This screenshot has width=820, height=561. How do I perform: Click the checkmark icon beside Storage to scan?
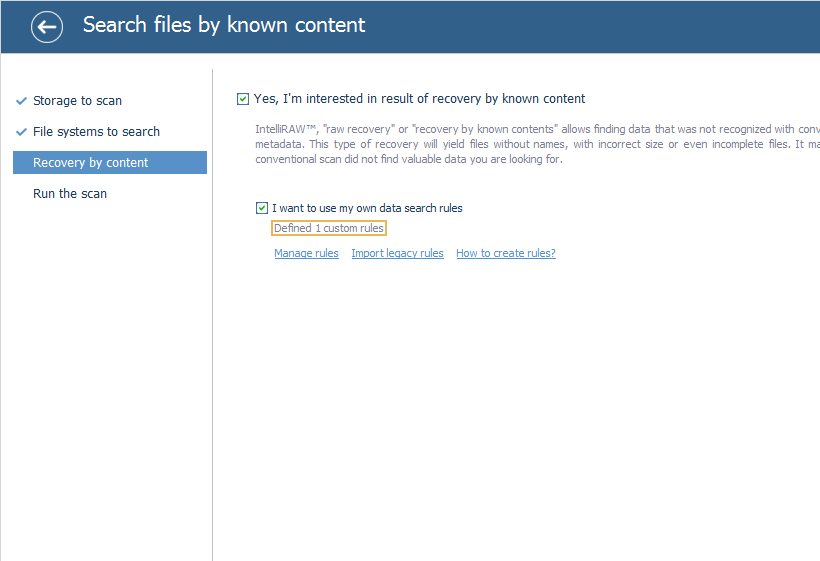(x=21, y=101)
